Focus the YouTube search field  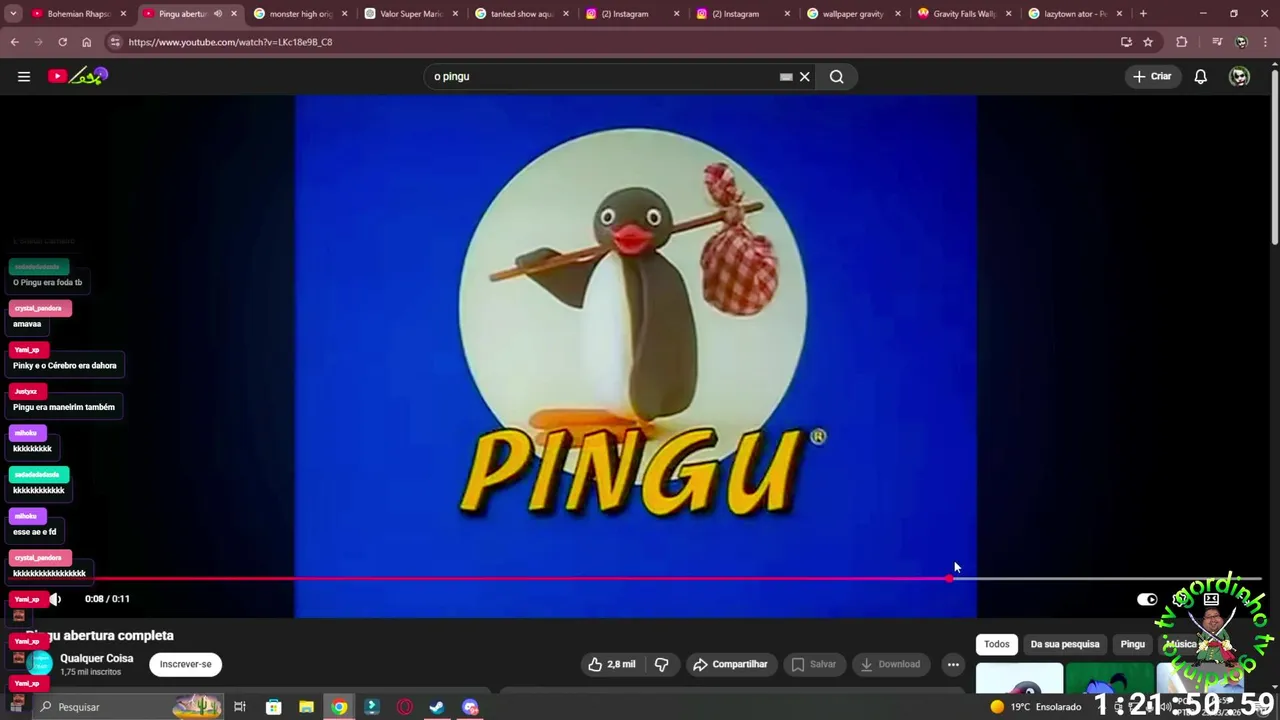click(600, 76)
